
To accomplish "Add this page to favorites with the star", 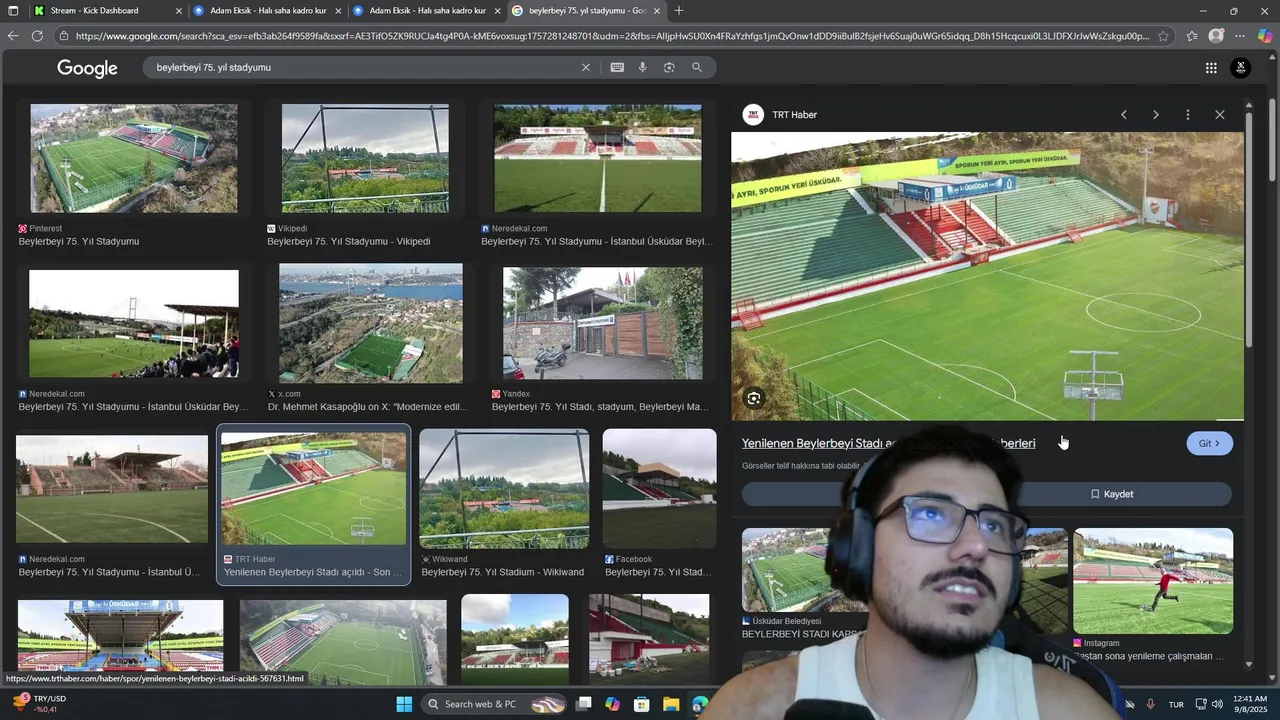I will click(1163, 36).
